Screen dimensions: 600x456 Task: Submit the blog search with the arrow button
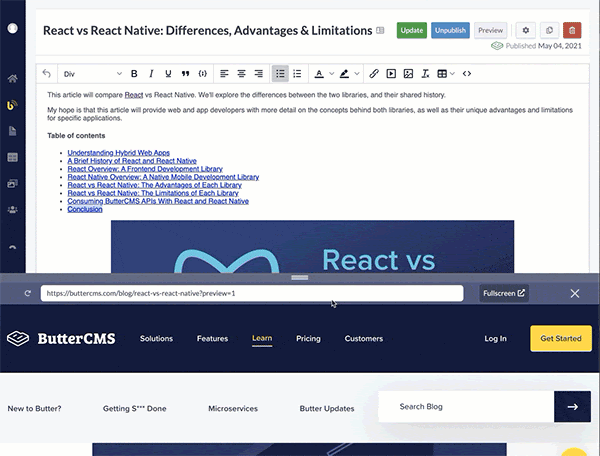pyautogui.click(x=572, y=407)
